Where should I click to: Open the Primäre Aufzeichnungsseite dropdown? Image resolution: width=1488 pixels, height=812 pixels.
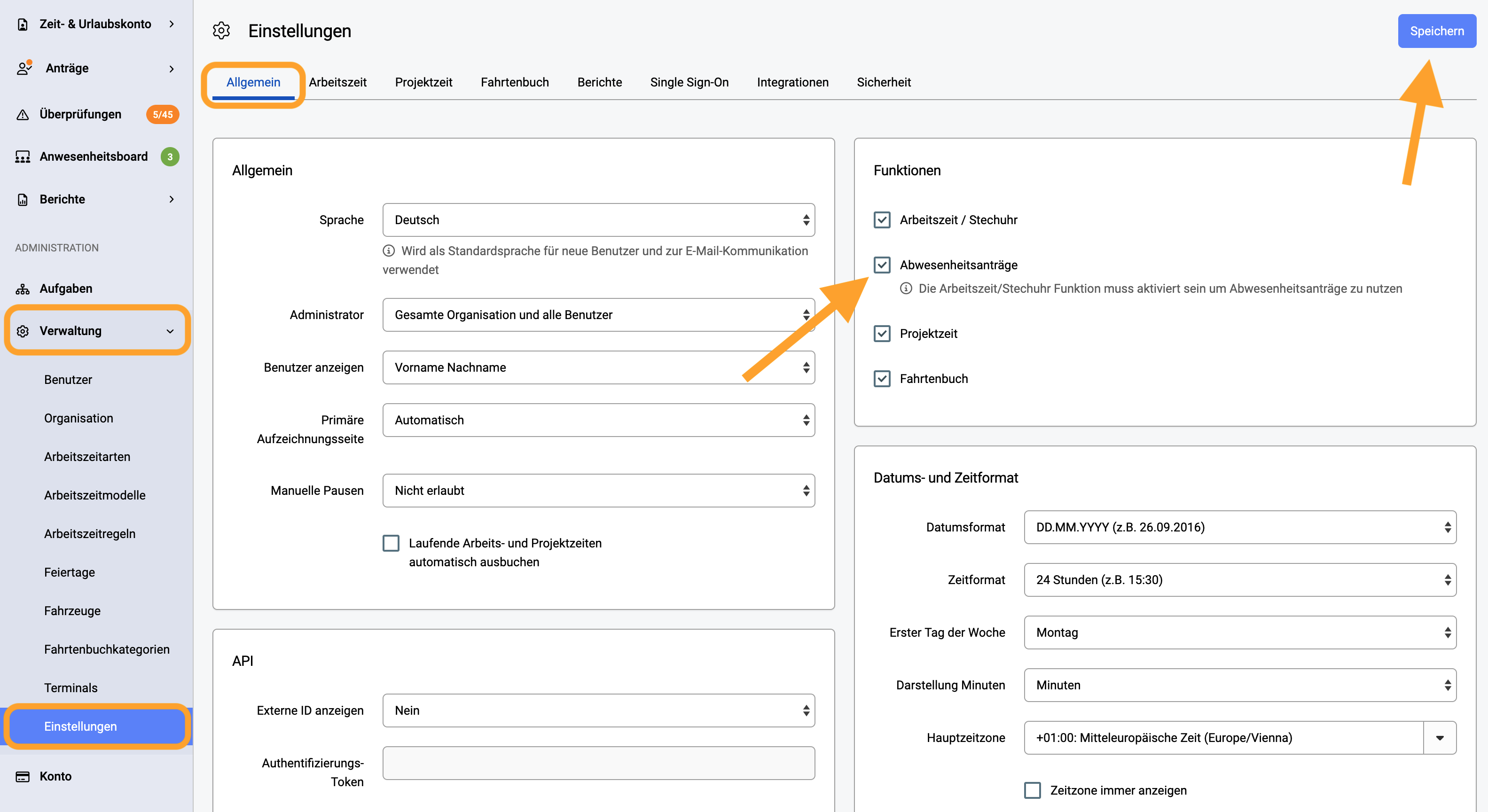(598, 420)
